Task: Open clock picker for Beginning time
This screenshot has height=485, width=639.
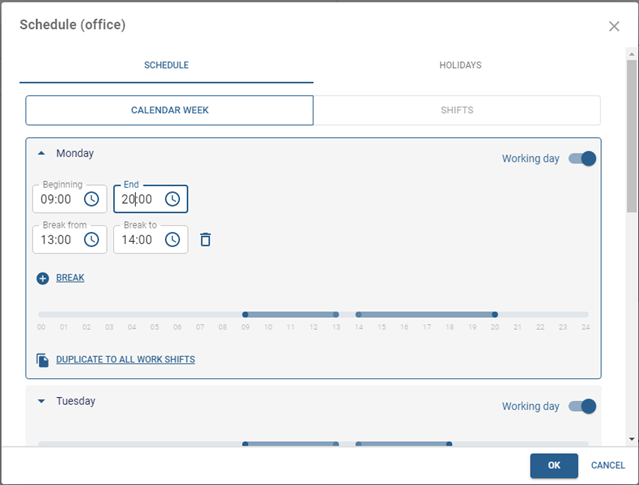Action: (x=92, y=199)
